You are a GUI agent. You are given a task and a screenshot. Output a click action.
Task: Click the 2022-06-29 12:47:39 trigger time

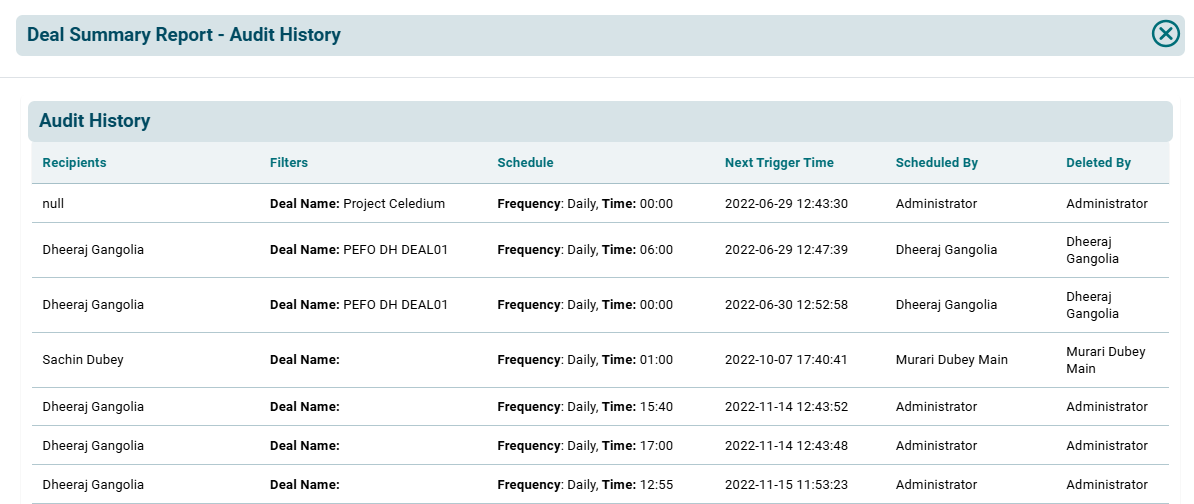point(786,249)
